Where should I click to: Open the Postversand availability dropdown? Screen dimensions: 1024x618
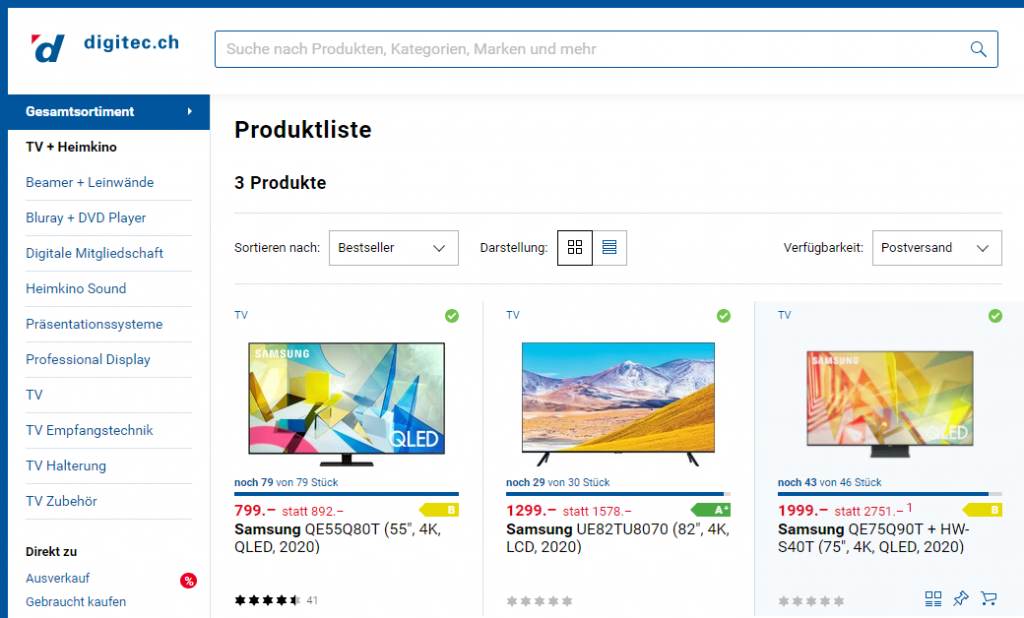[x=936, y=248]
